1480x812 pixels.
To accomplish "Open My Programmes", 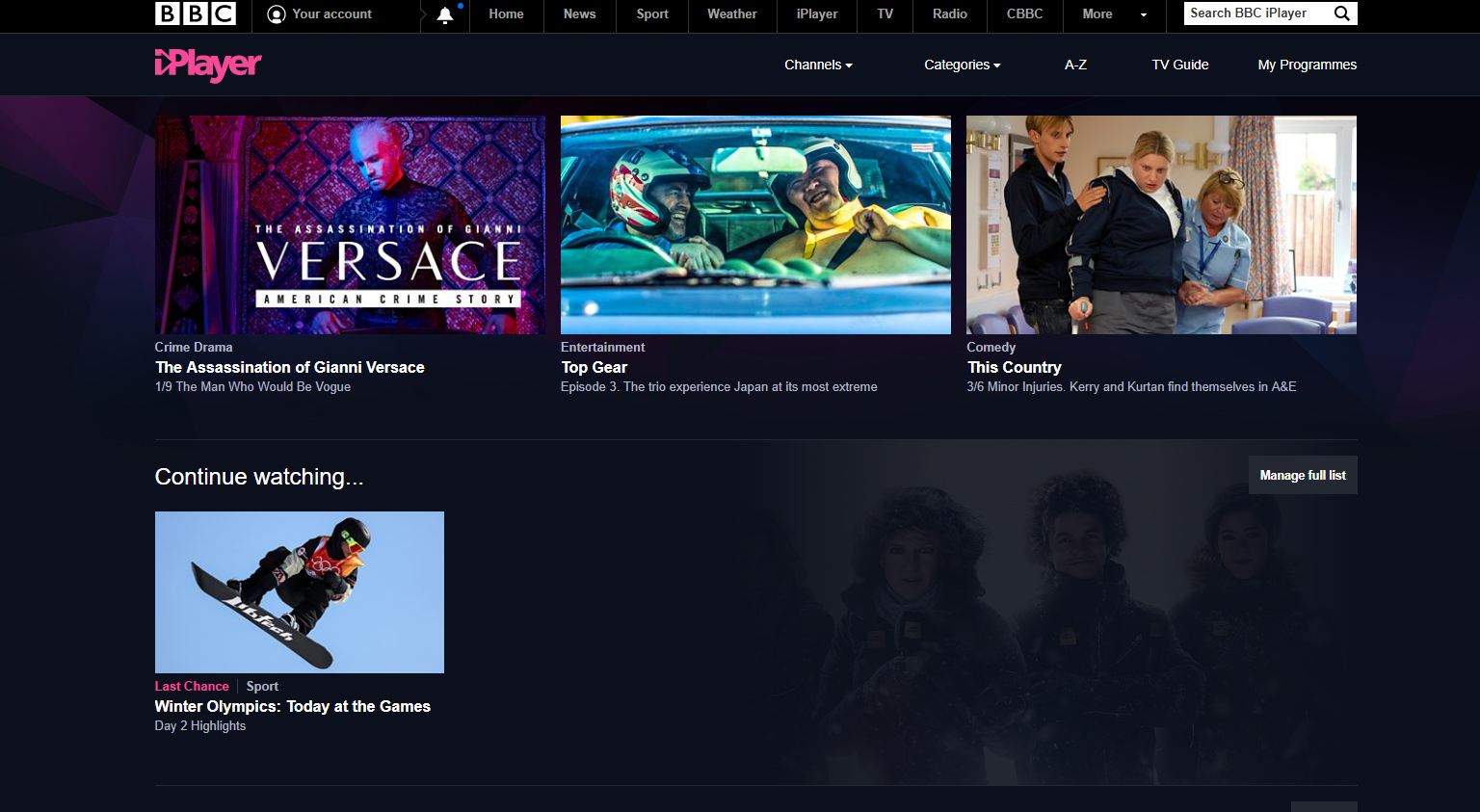I will (1308, 65).
